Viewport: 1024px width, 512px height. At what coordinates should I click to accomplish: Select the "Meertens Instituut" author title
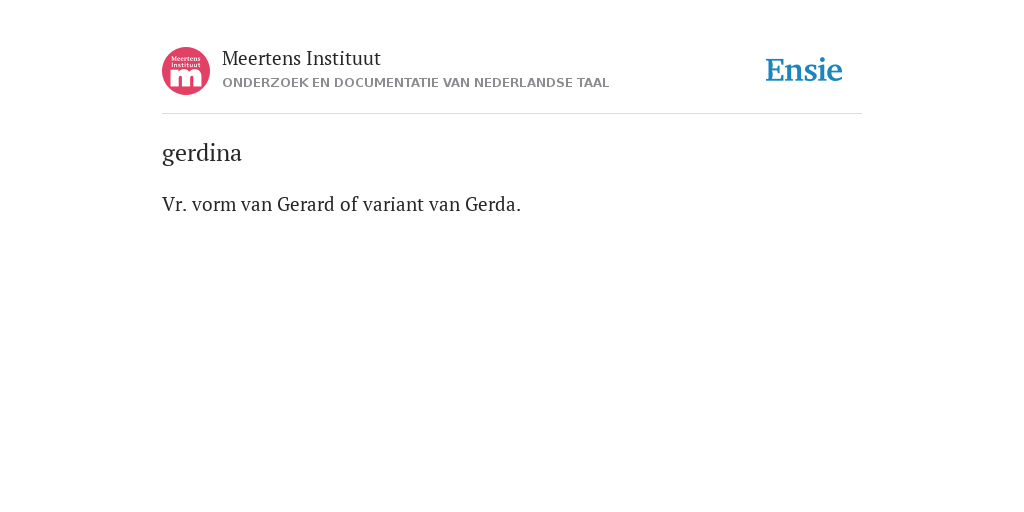tap(301, 58)
